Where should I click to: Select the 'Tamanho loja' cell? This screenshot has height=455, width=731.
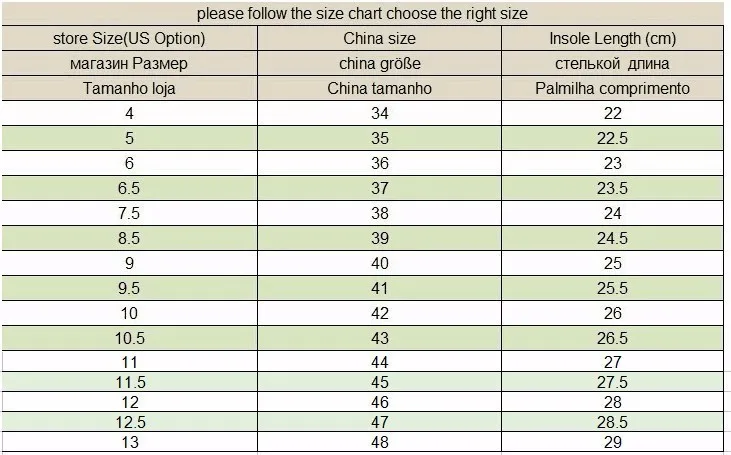coord(129,88)
